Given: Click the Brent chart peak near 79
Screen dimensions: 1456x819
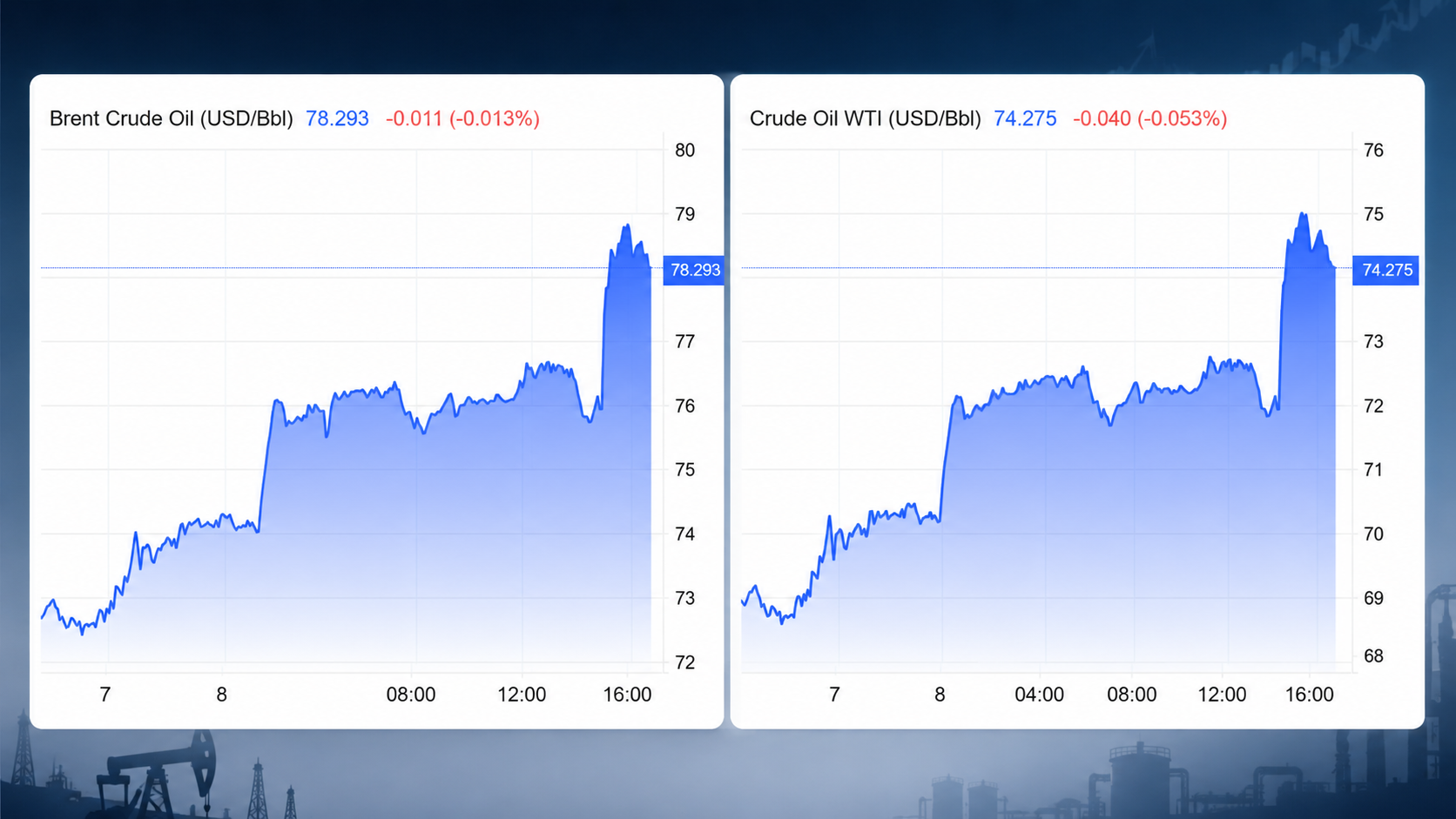Looking at the screenshot, I should click(x=626, y=226).
